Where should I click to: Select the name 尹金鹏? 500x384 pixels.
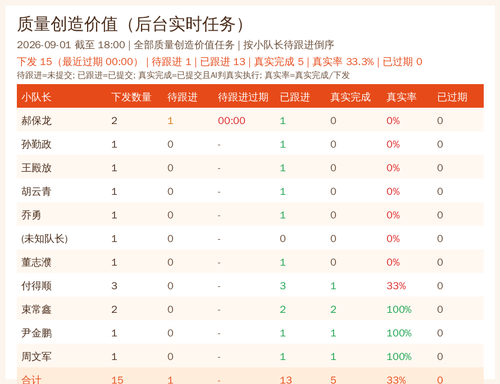click(x=36, y=333)
